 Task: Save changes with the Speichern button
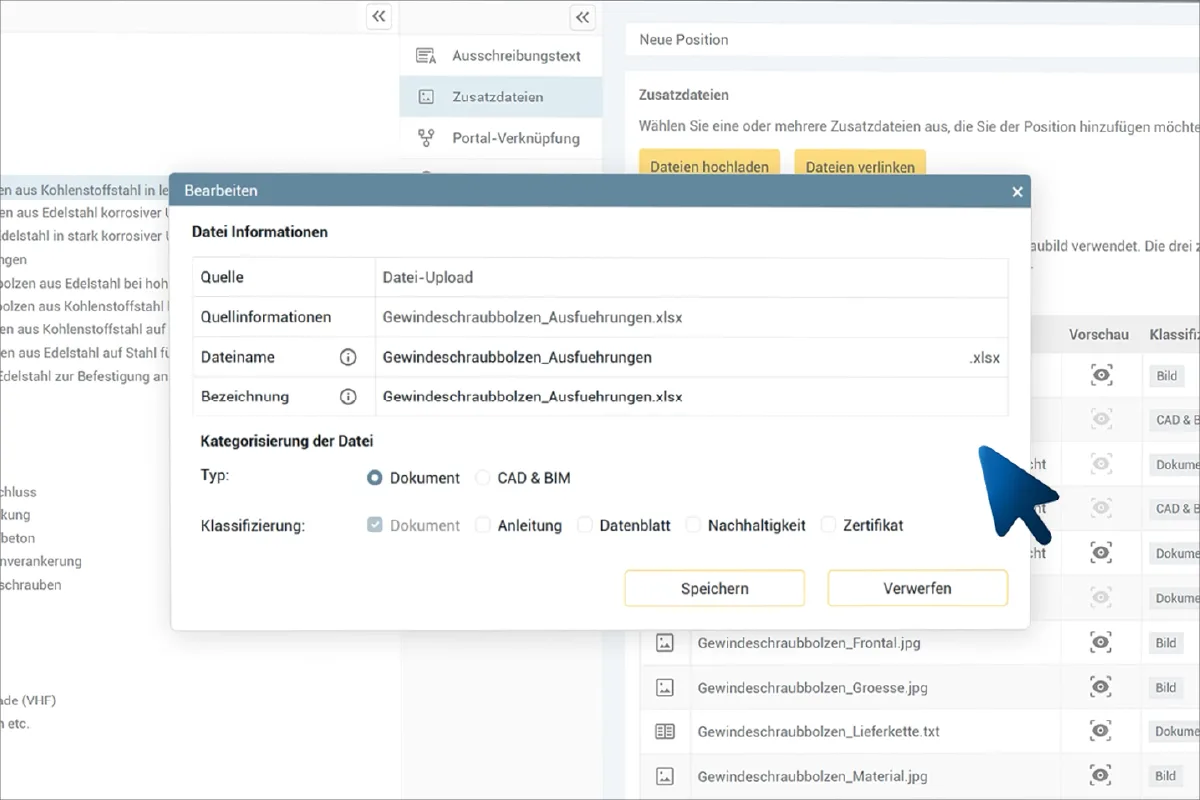pyautogui.click(x=714, y=588)
